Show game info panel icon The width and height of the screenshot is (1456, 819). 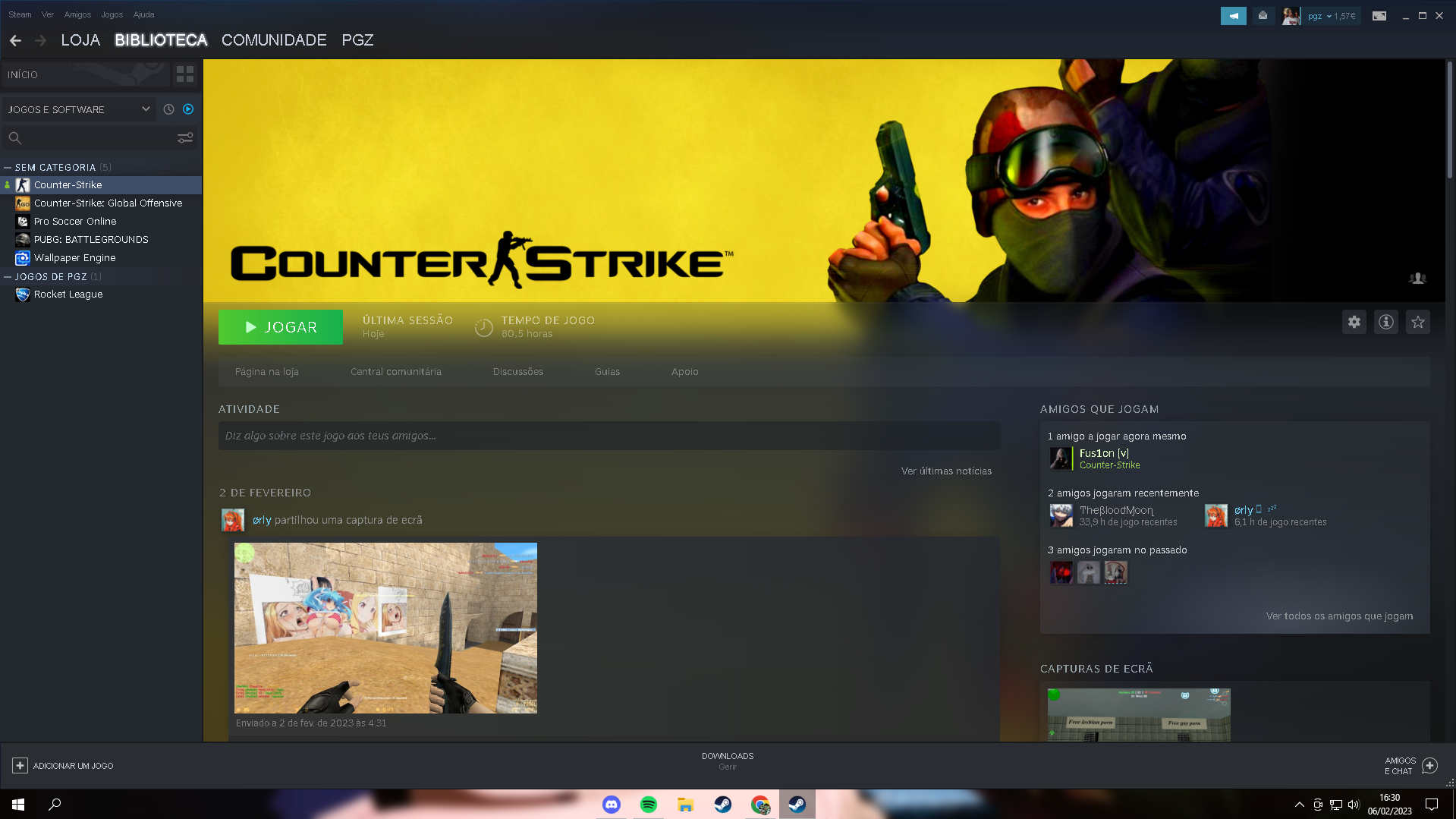point(1385,322)
